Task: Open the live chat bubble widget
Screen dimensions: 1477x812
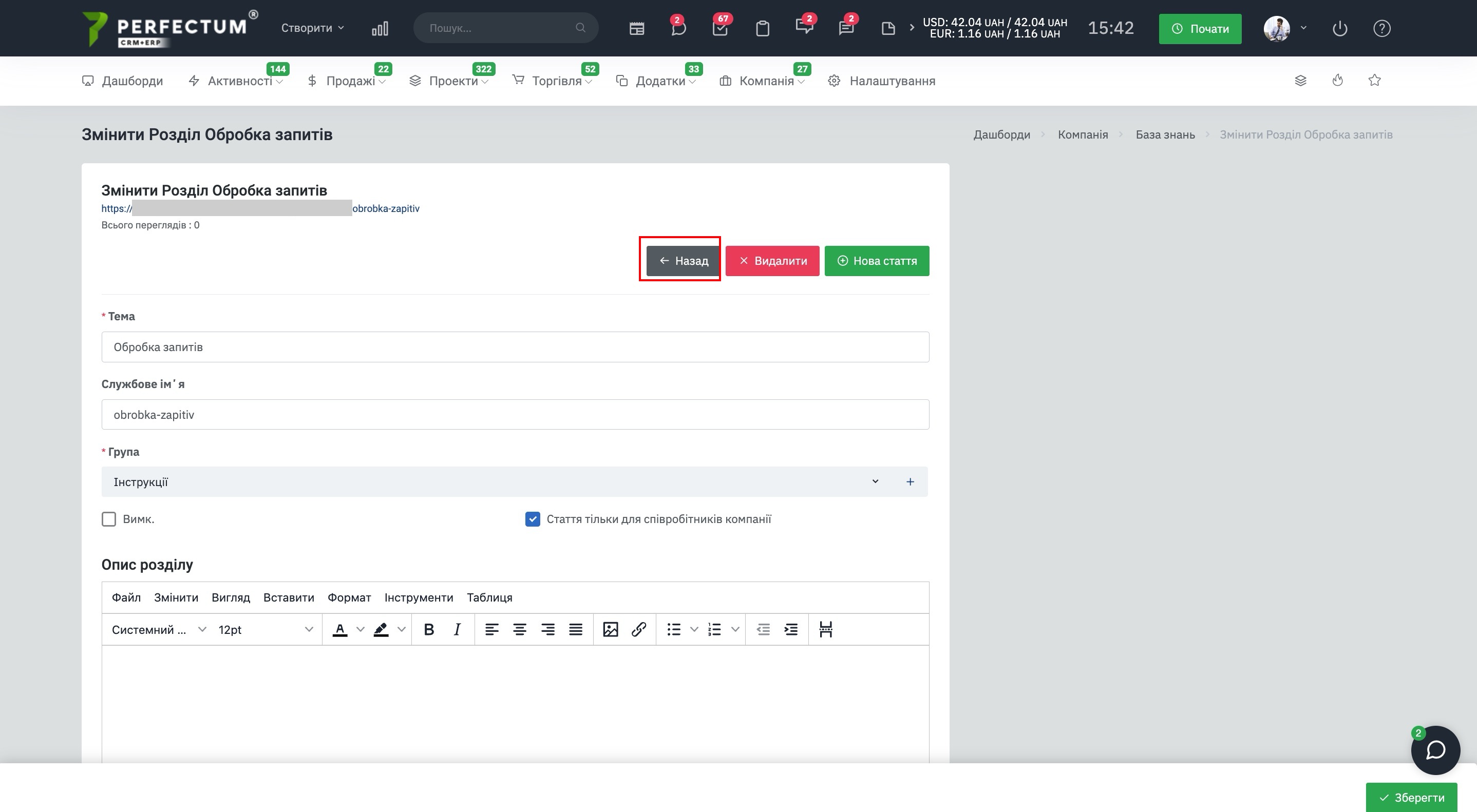Action: tap(1435, 750)
